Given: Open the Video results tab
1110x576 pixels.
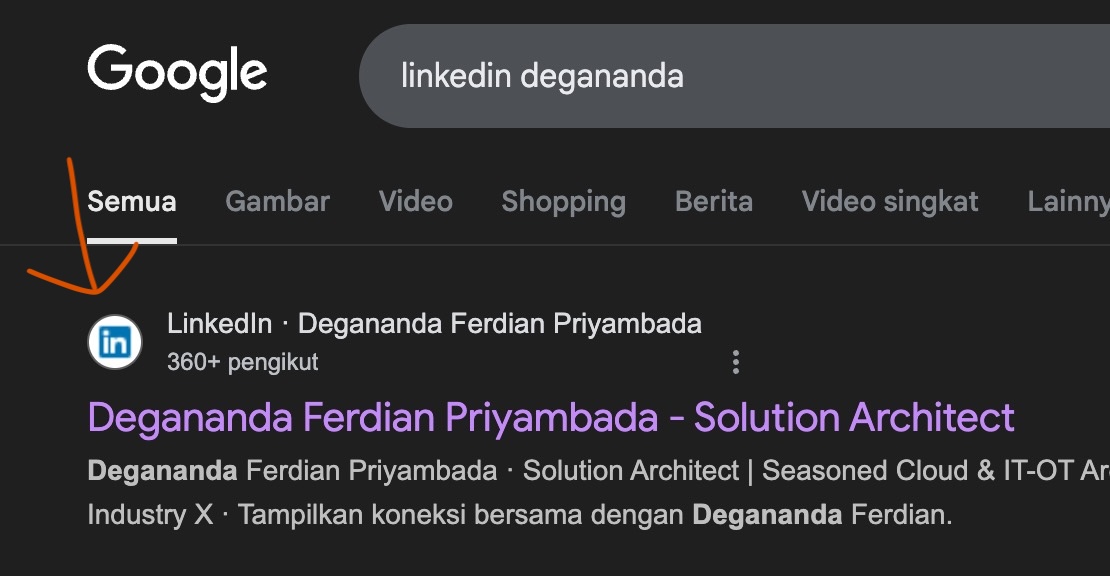Looking at the screenshot, I should click(415, 202).
